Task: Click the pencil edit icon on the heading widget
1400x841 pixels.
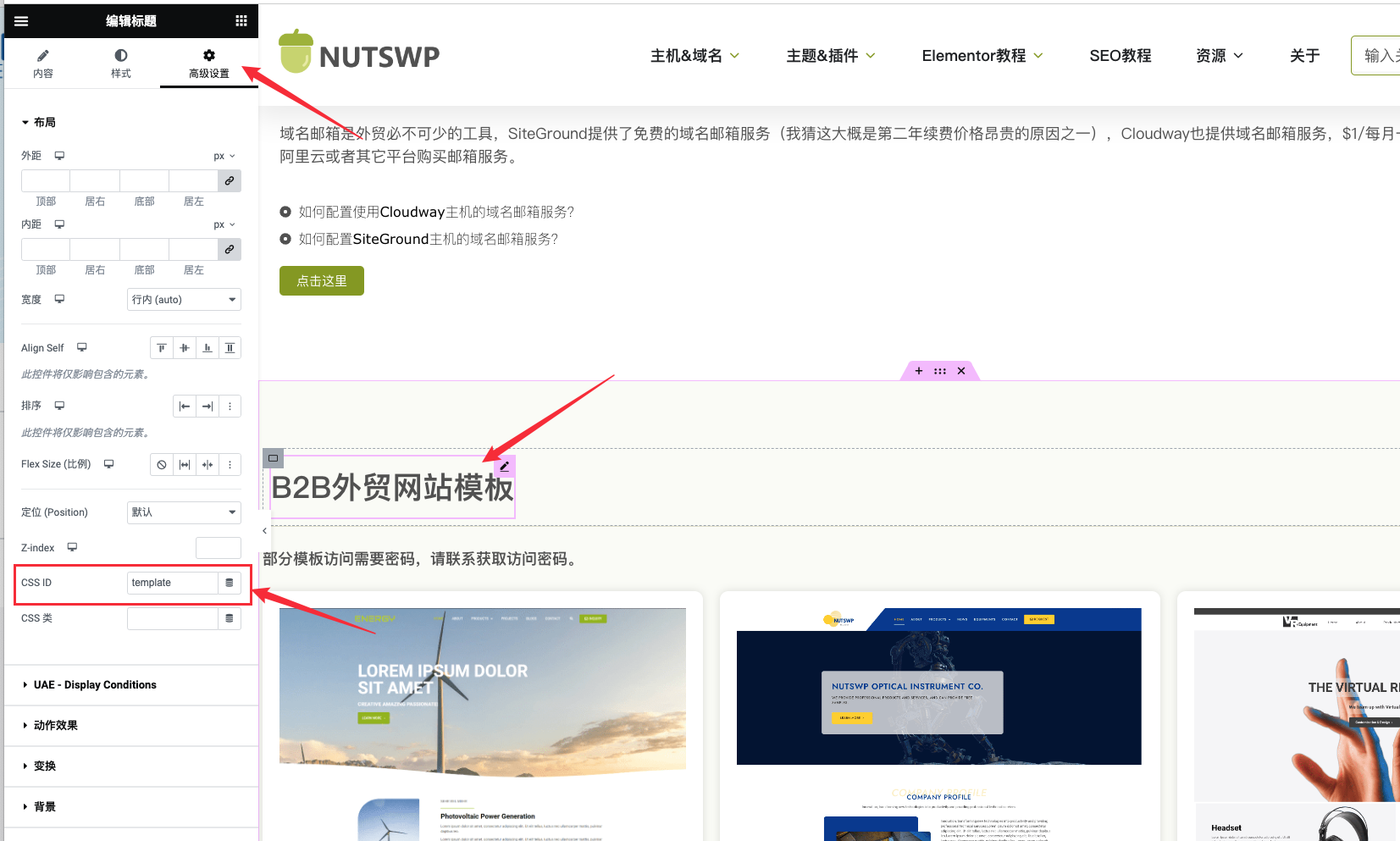Action: 504,467
